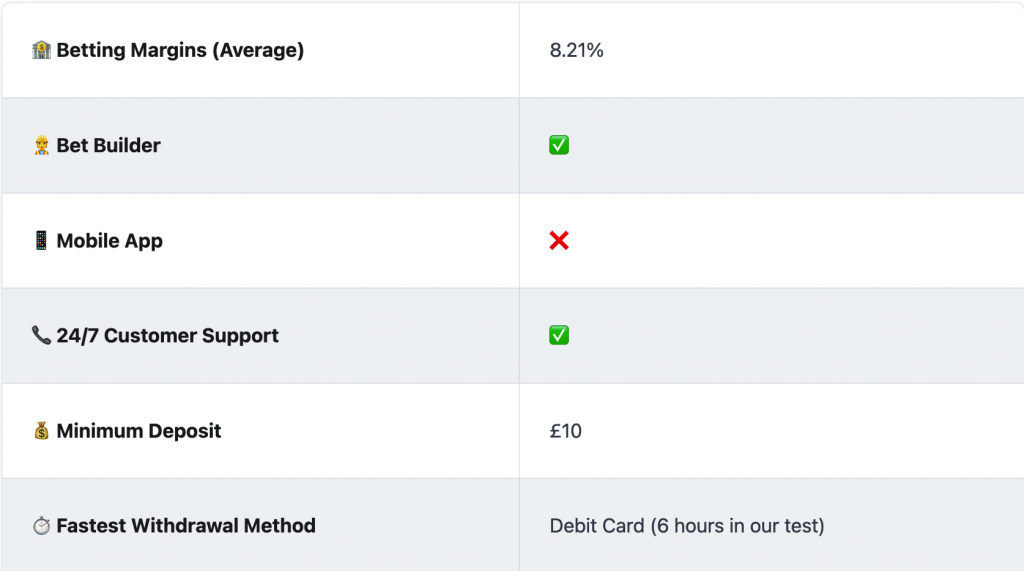Click the green check mark for Bet Builder
This screenshot has width=1024, height=571.
(559, 145)
